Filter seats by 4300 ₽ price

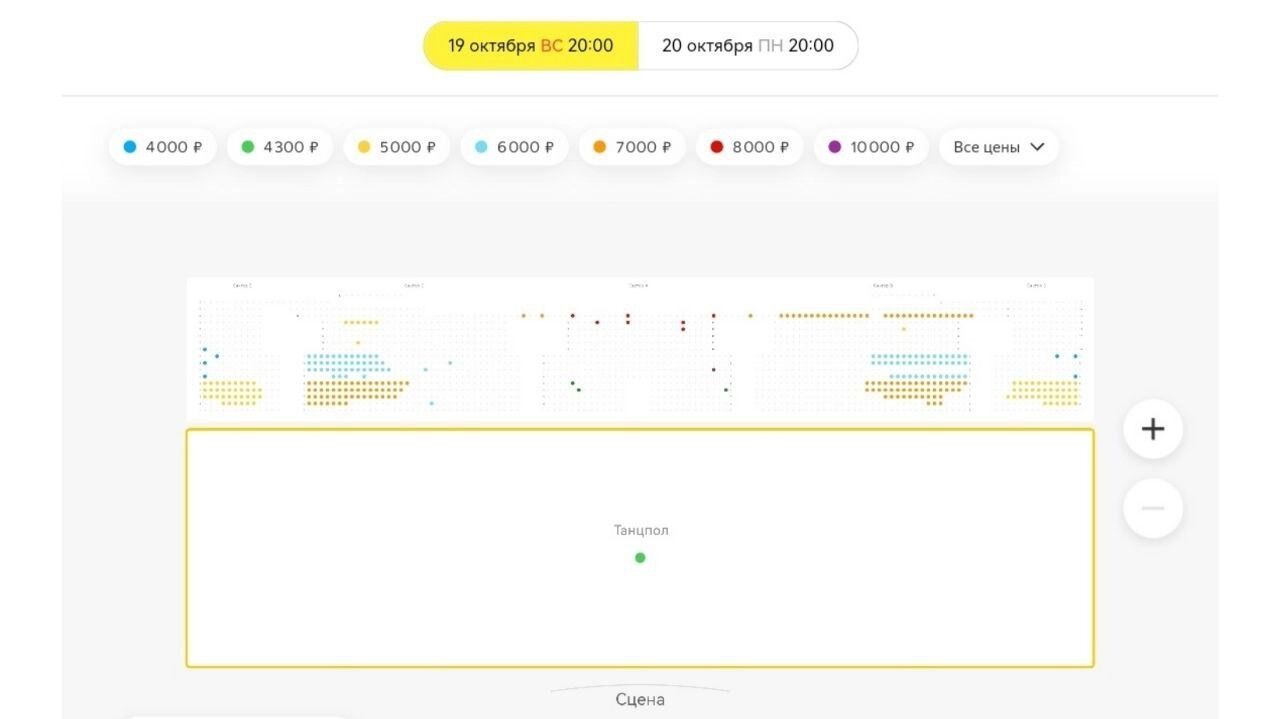280,147
